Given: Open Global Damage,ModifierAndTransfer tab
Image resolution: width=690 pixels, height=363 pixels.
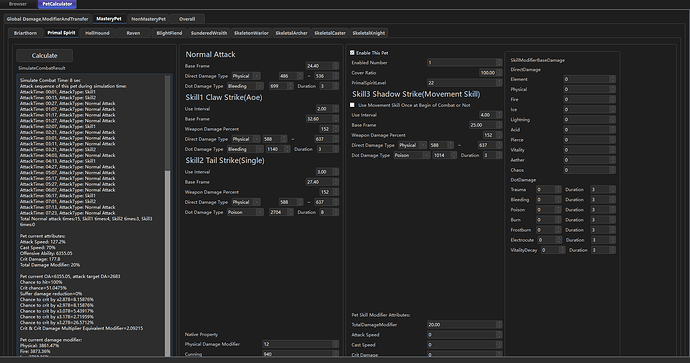Looking at the screenshot, I should coord(48,19).
